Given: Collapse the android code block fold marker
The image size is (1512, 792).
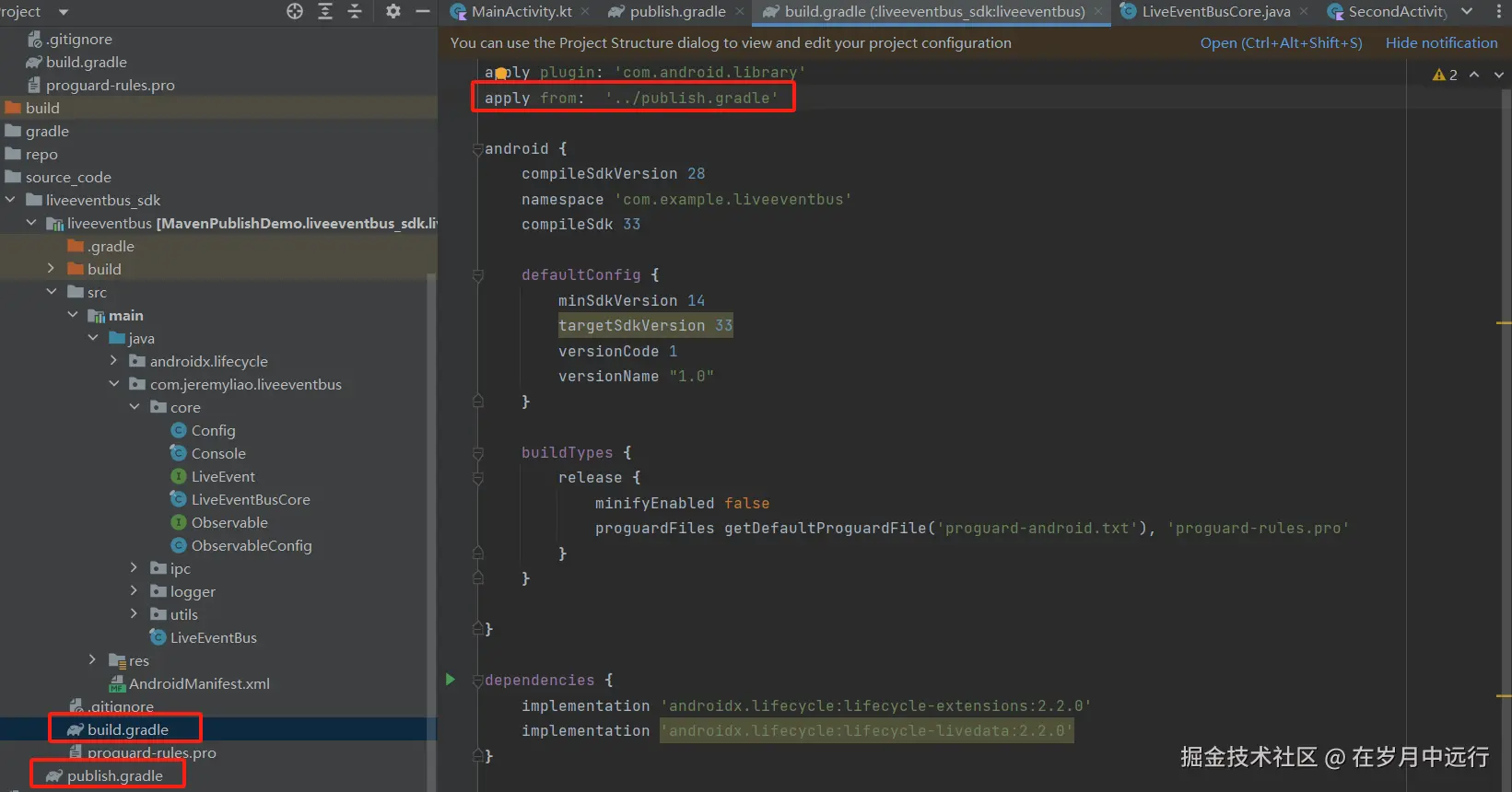Looking at the screenshot, I should (x=477, y=149).
